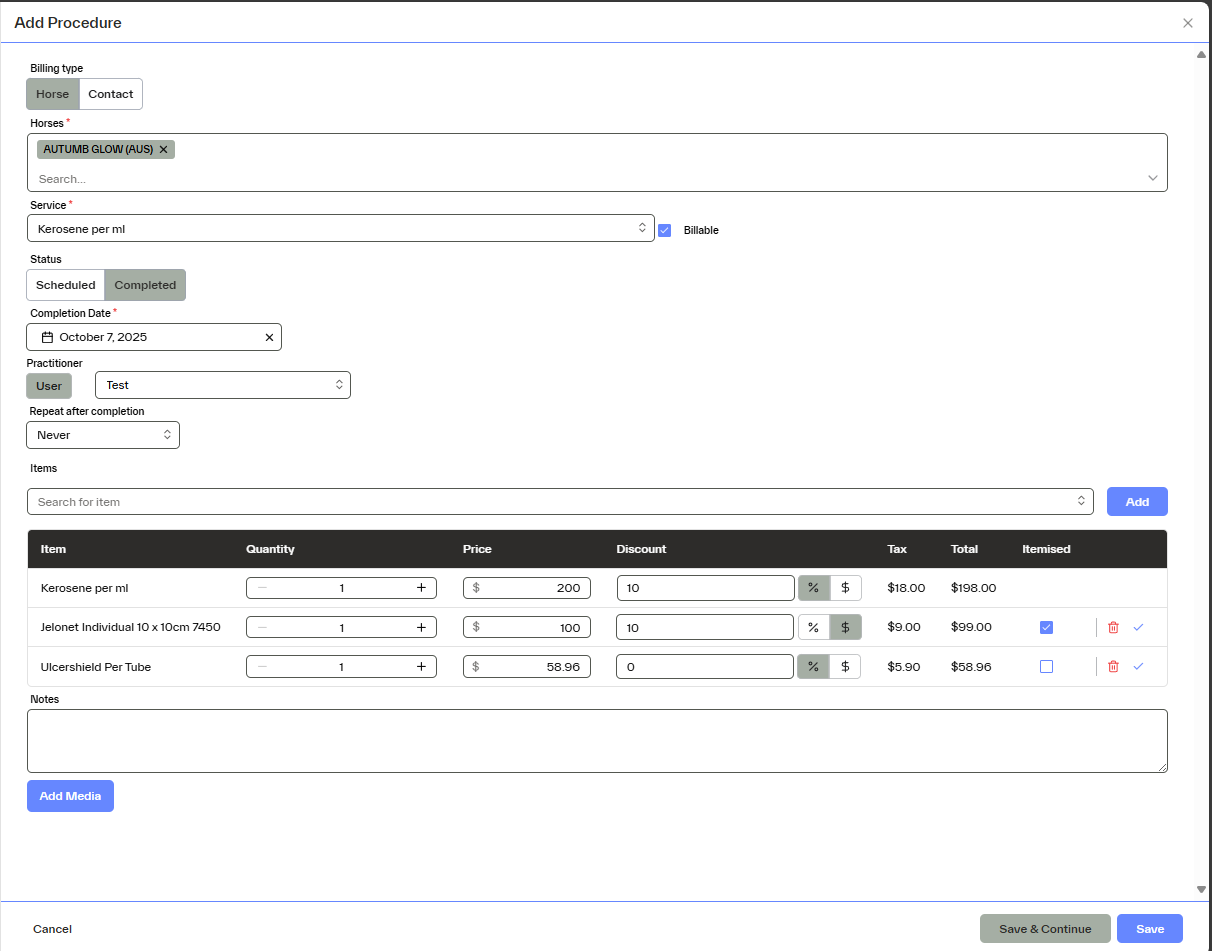This screenshot has height=951, width=1212.
Task: Expand the Repeat after completion dropdown
Action: click(x=103, y=435)
